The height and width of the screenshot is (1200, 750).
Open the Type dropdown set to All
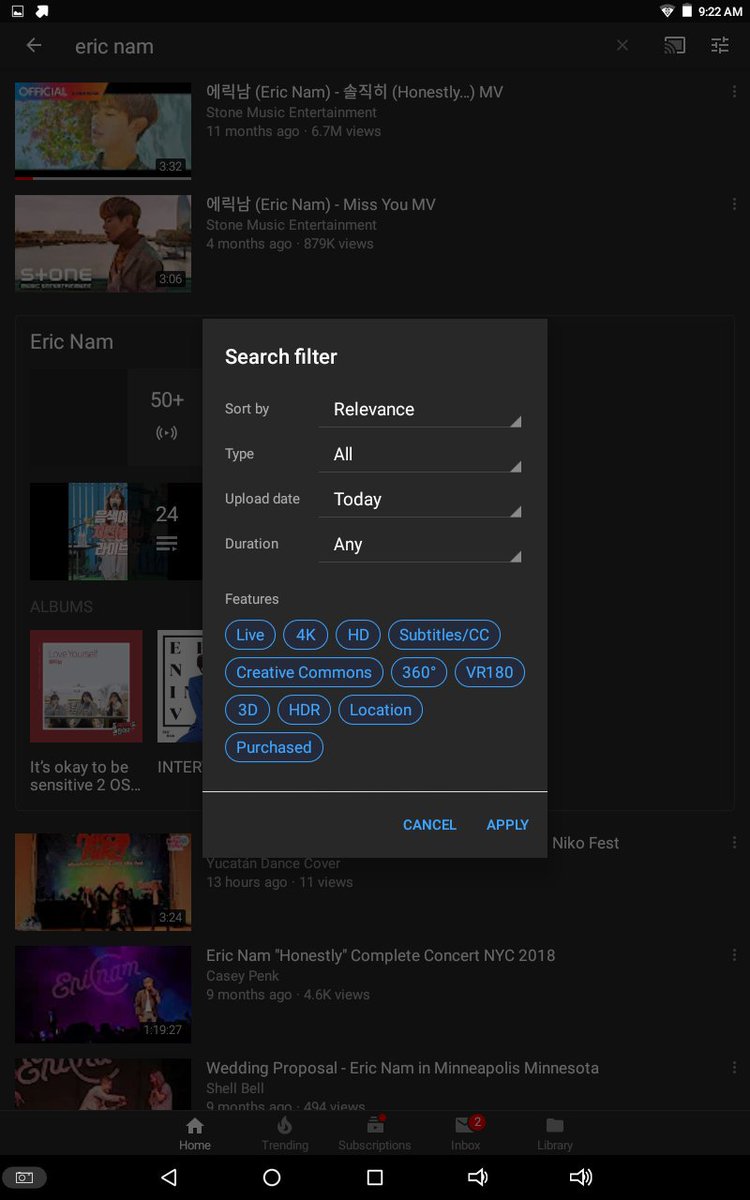pos(420,454)
